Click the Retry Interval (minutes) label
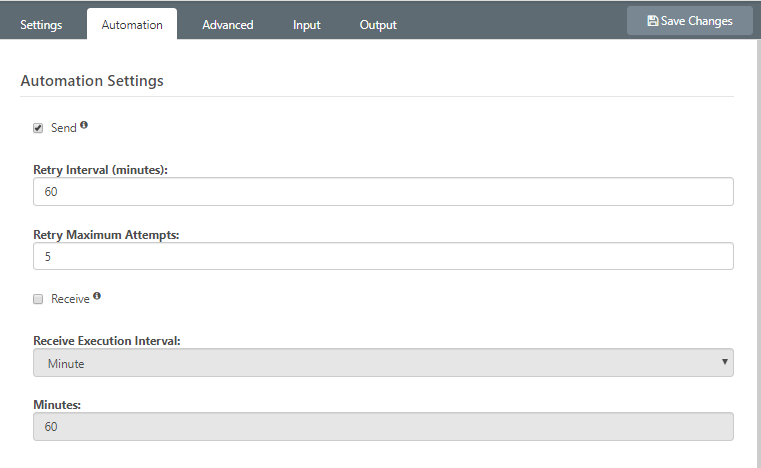The width and height of the screenshot is (761, 468). coord(100,170)
